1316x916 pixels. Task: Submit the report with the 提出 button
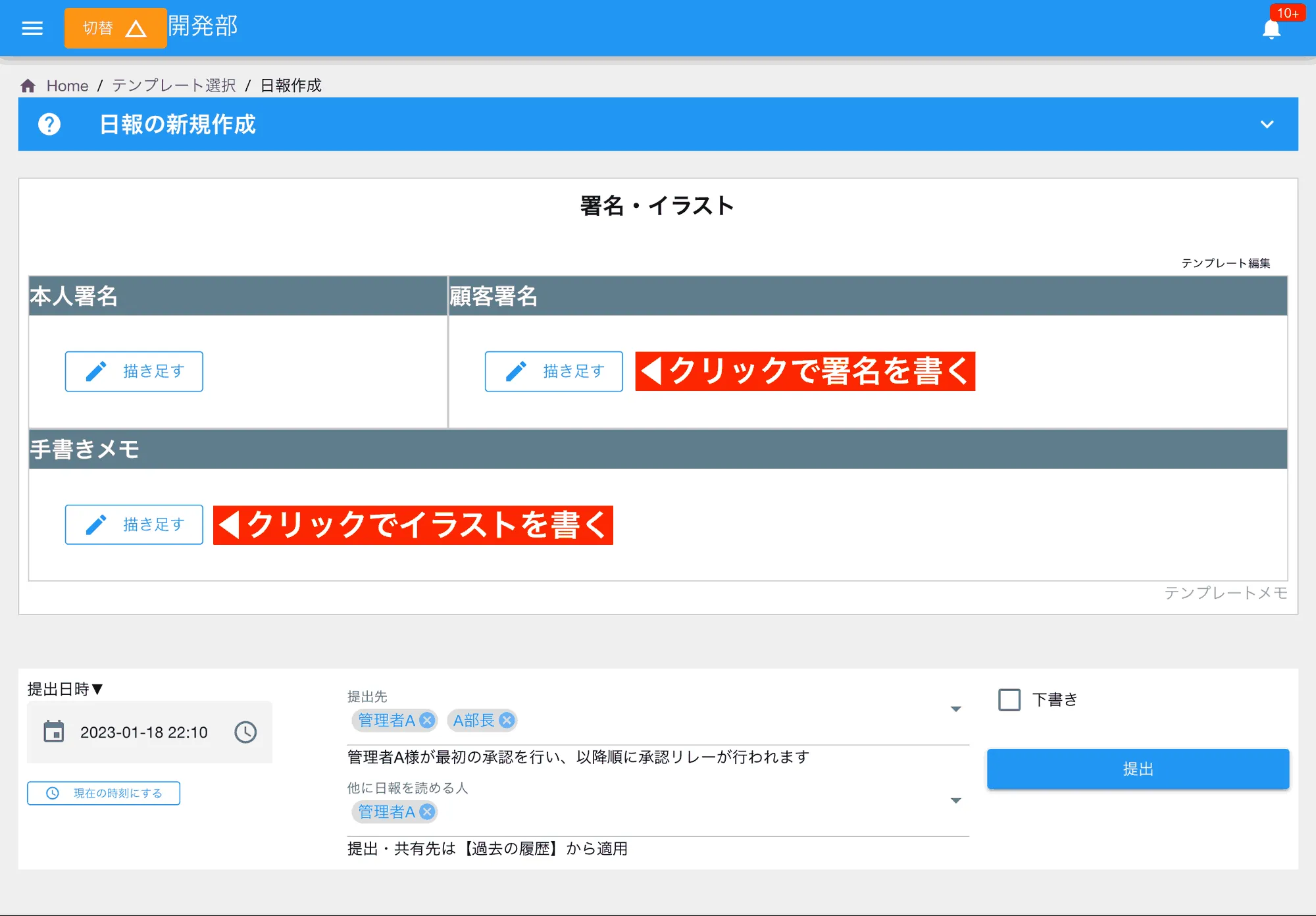point(1138,769)
